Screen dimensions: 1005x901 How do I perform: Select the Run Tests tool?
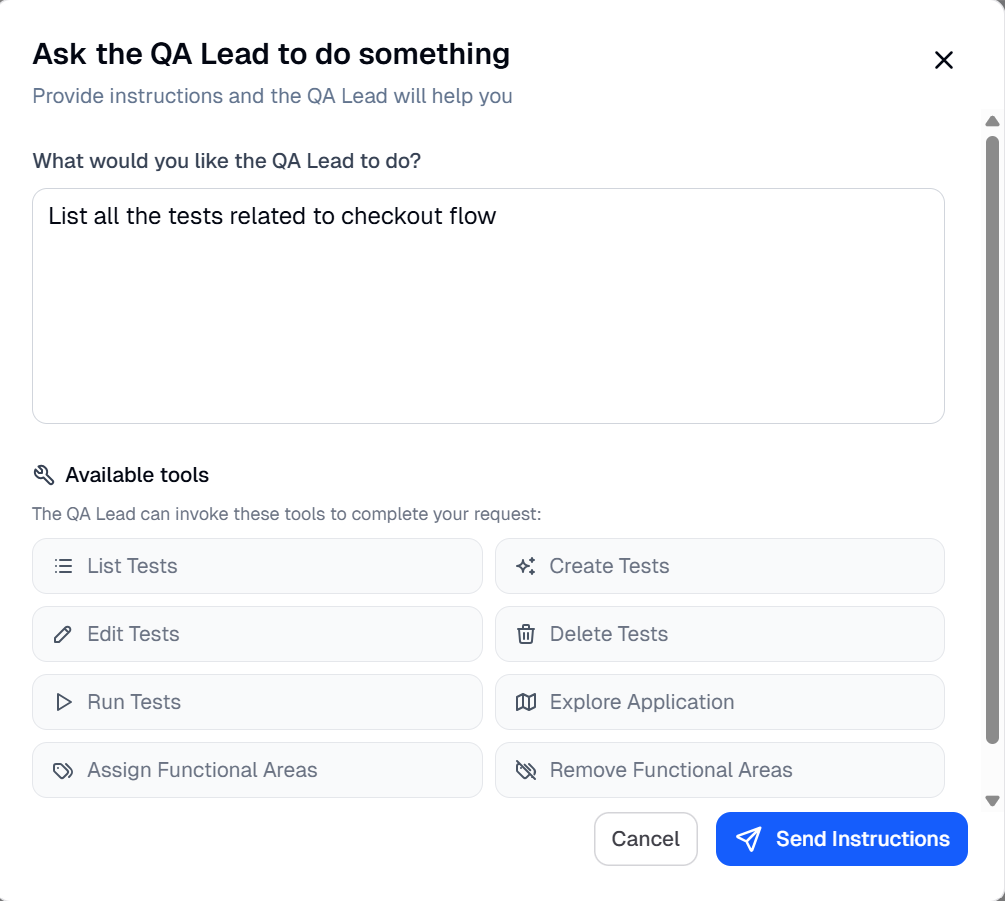(257, 702)
